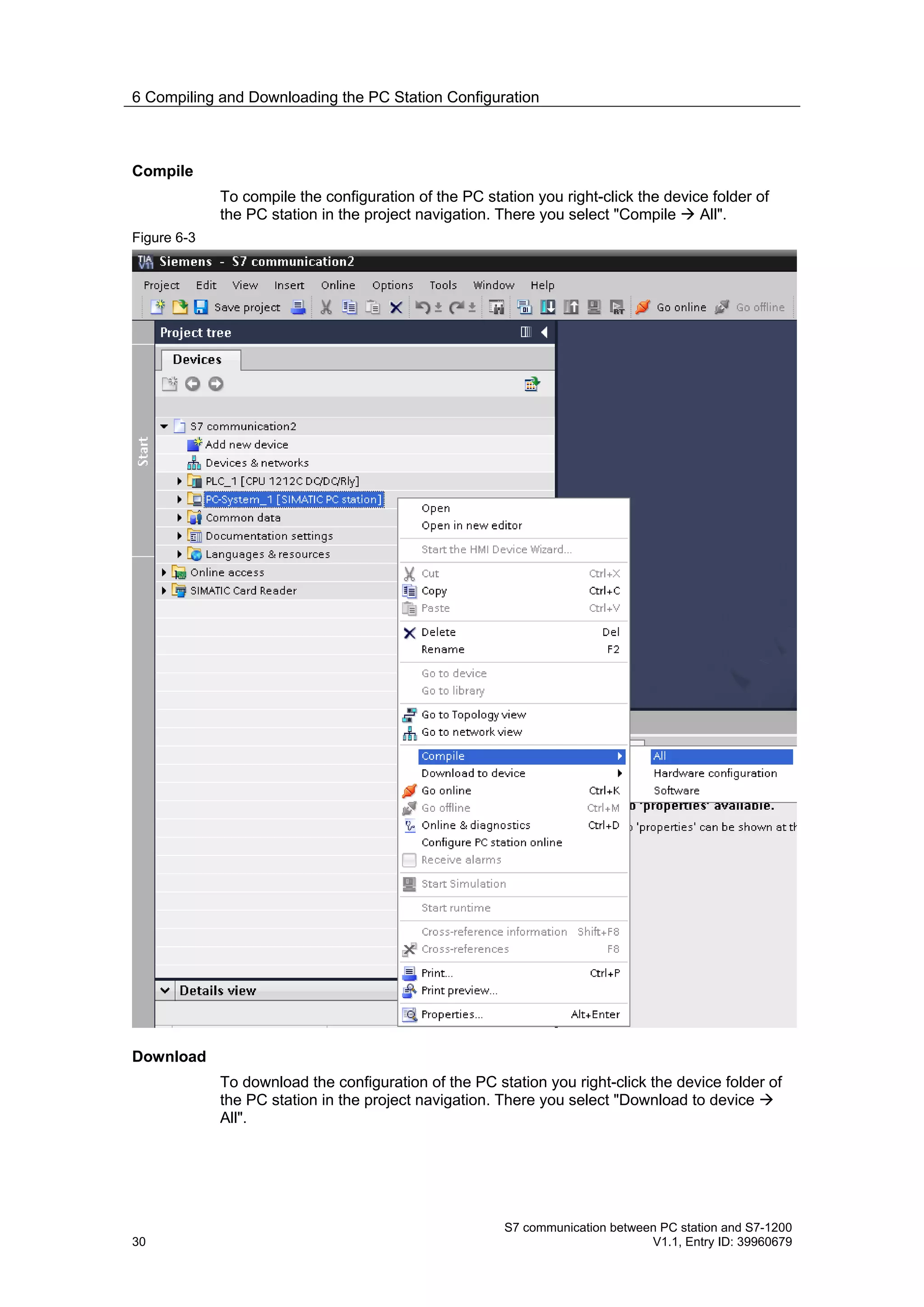This screenshot has height=1307, width=924.
Task: Select Software in the Compile submenu
Action: (676, 790)
